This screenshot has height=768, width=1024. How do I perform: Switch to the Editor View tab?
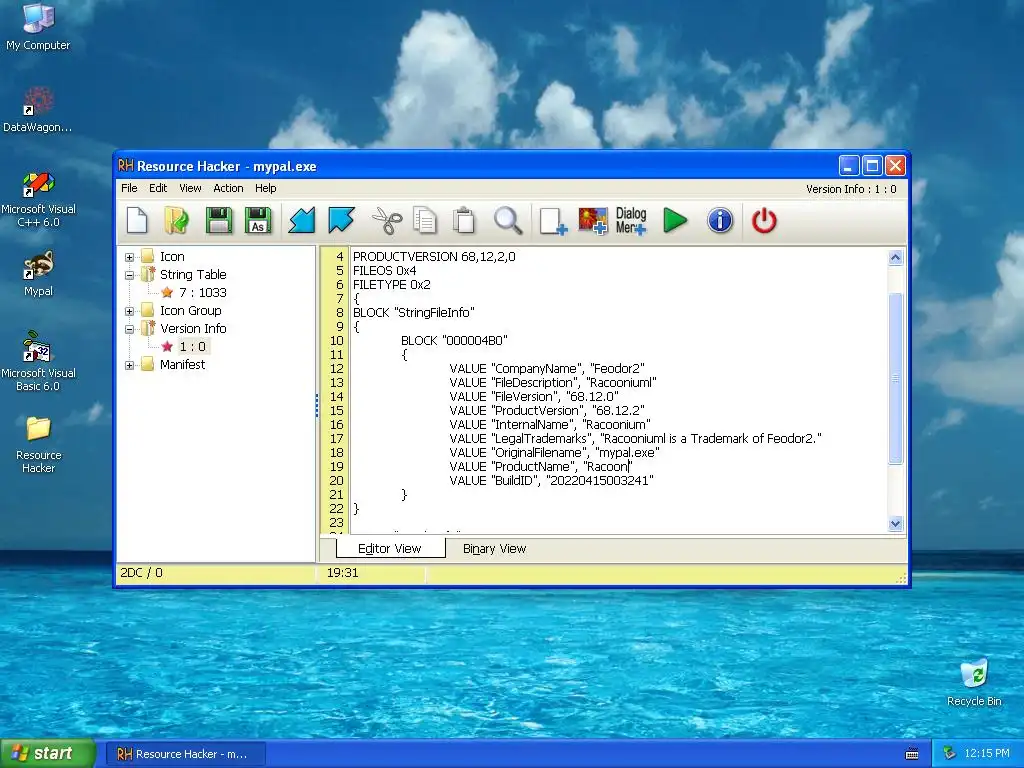click(390, 549)
